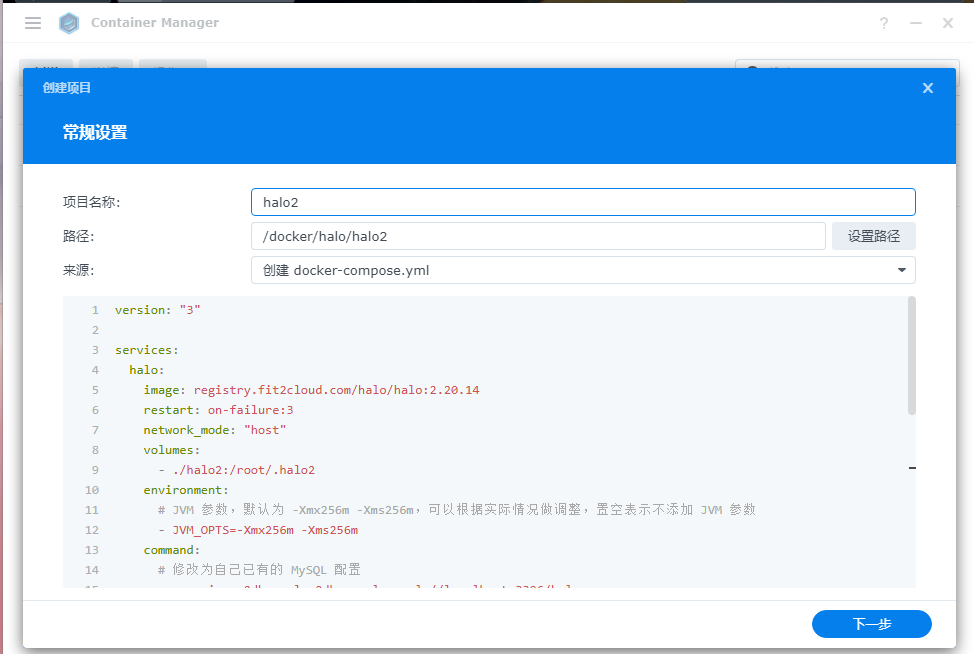The height and width of the screenshot is (654, 974).
Task: Go to next step with 下一步
Action: [x=871, y=624]
